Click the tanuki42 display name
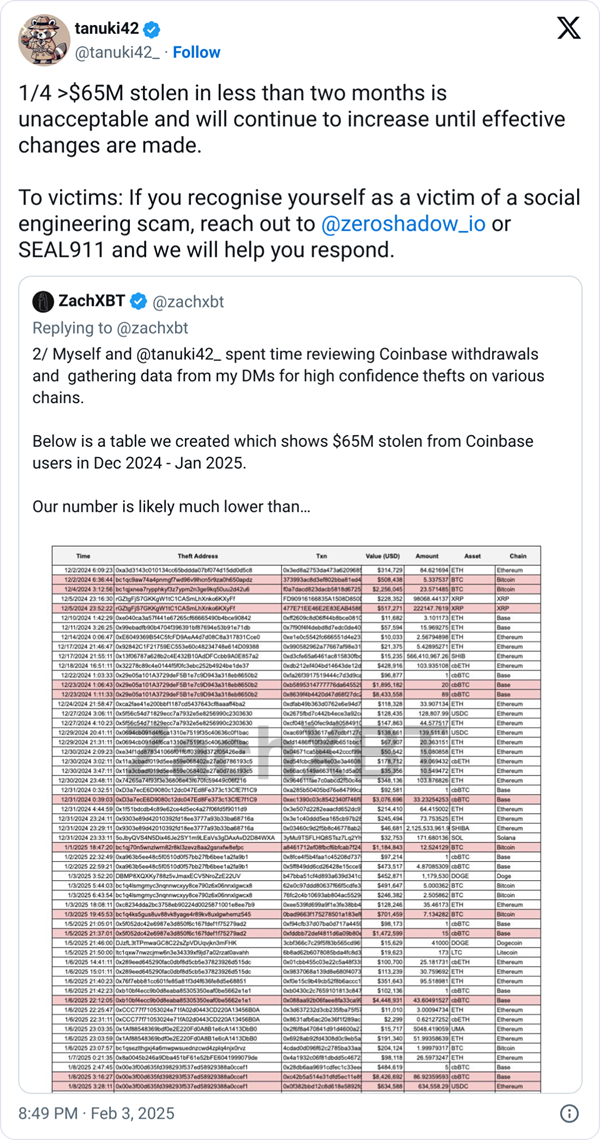The image size is (600, 1140). point(108,30)
